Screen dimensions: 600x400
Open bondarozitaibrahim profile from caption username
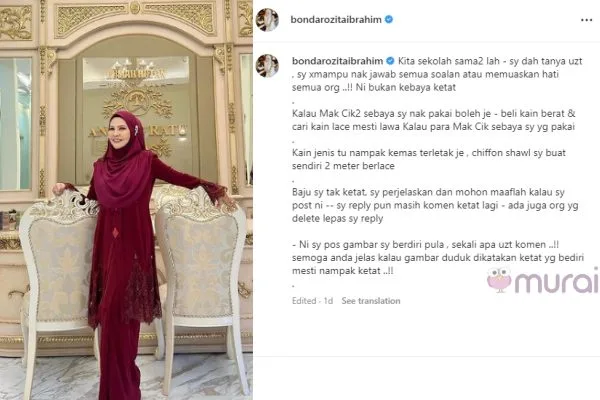[x=337, y=61]
